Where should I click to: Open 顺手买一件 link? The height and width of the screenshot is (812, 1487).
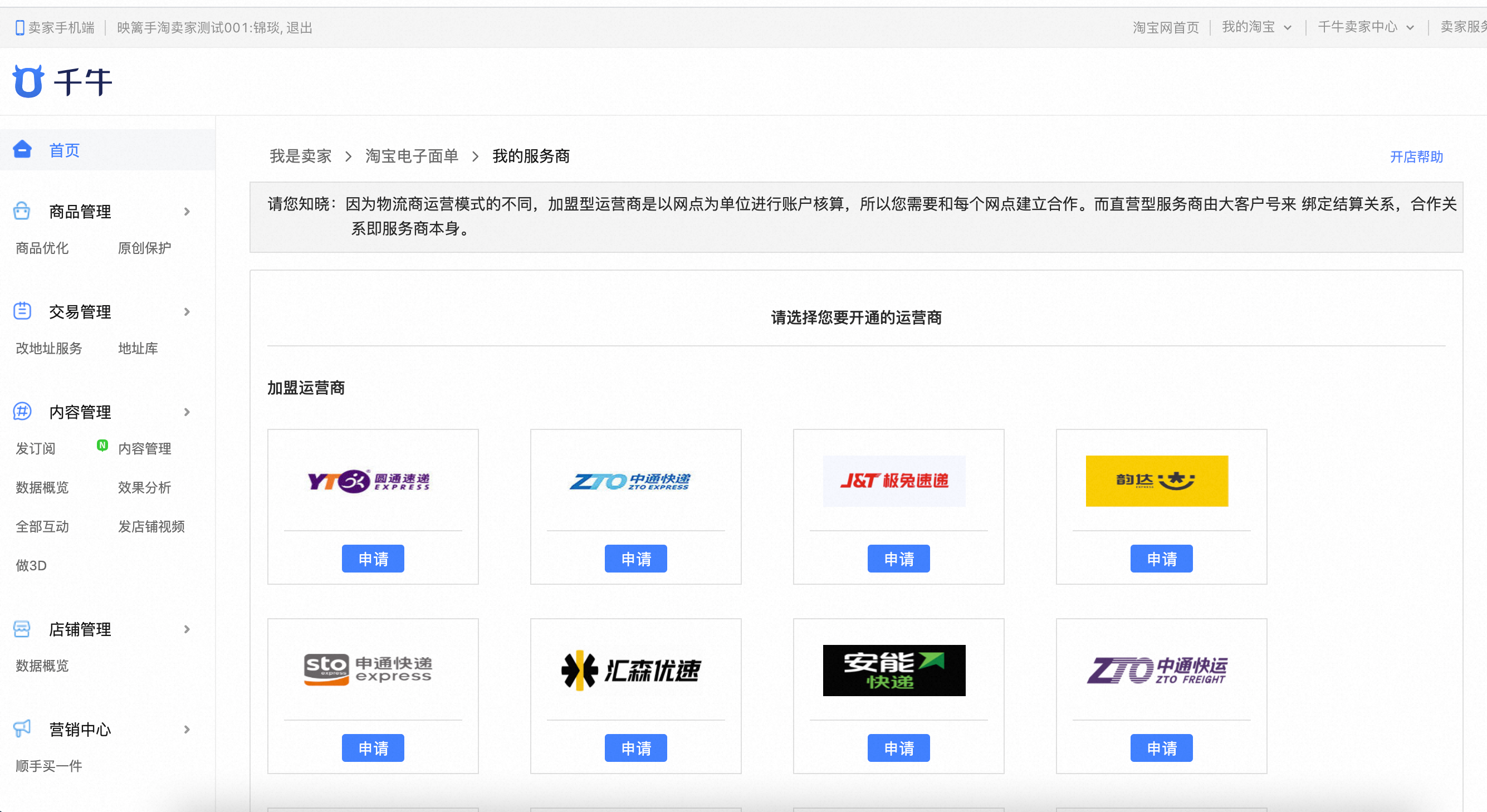pyautogui.click(x=49, y=766)
